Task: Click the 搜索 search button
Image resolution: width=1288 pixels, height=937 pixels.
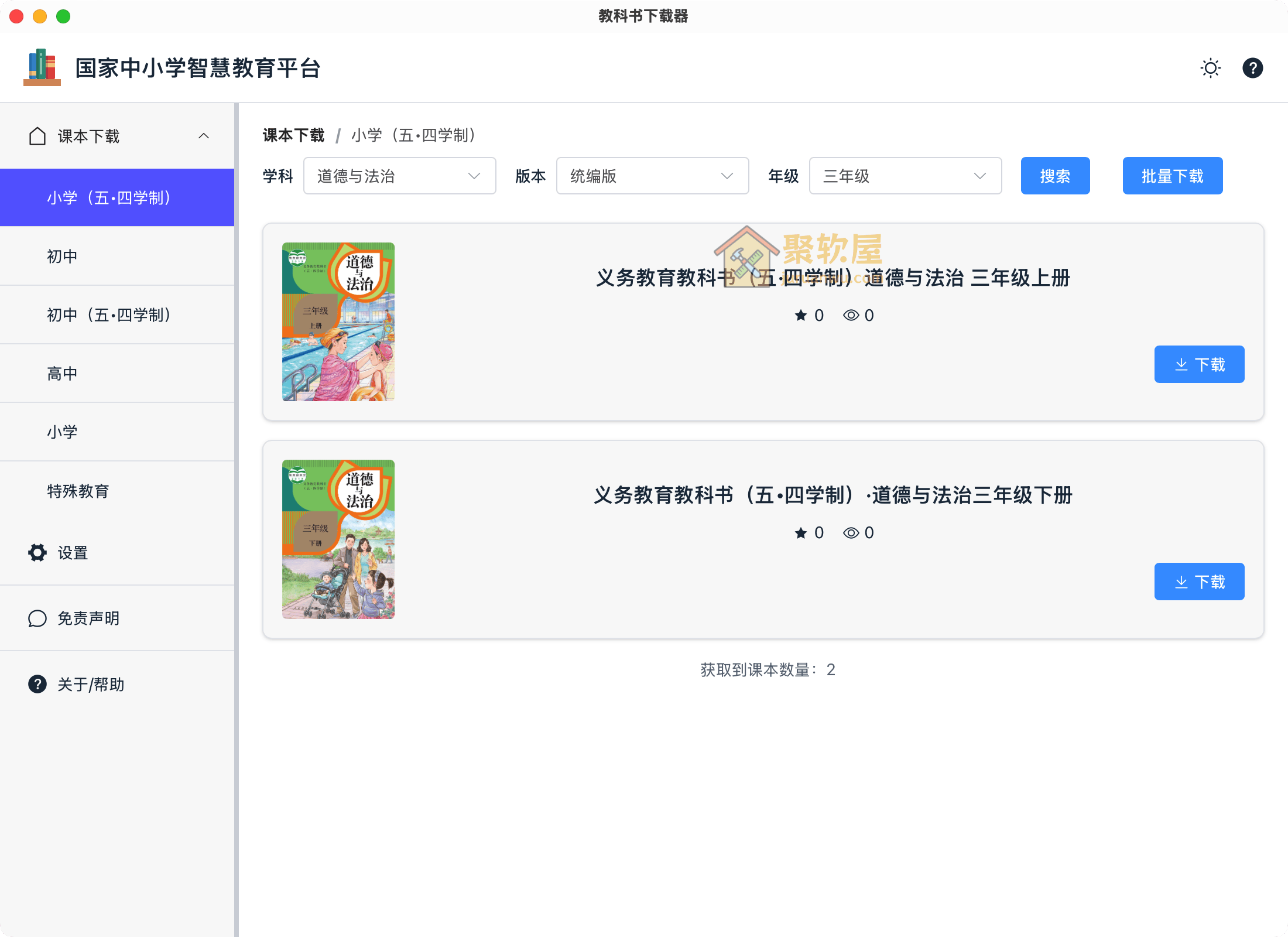Action: [1055, 176]
